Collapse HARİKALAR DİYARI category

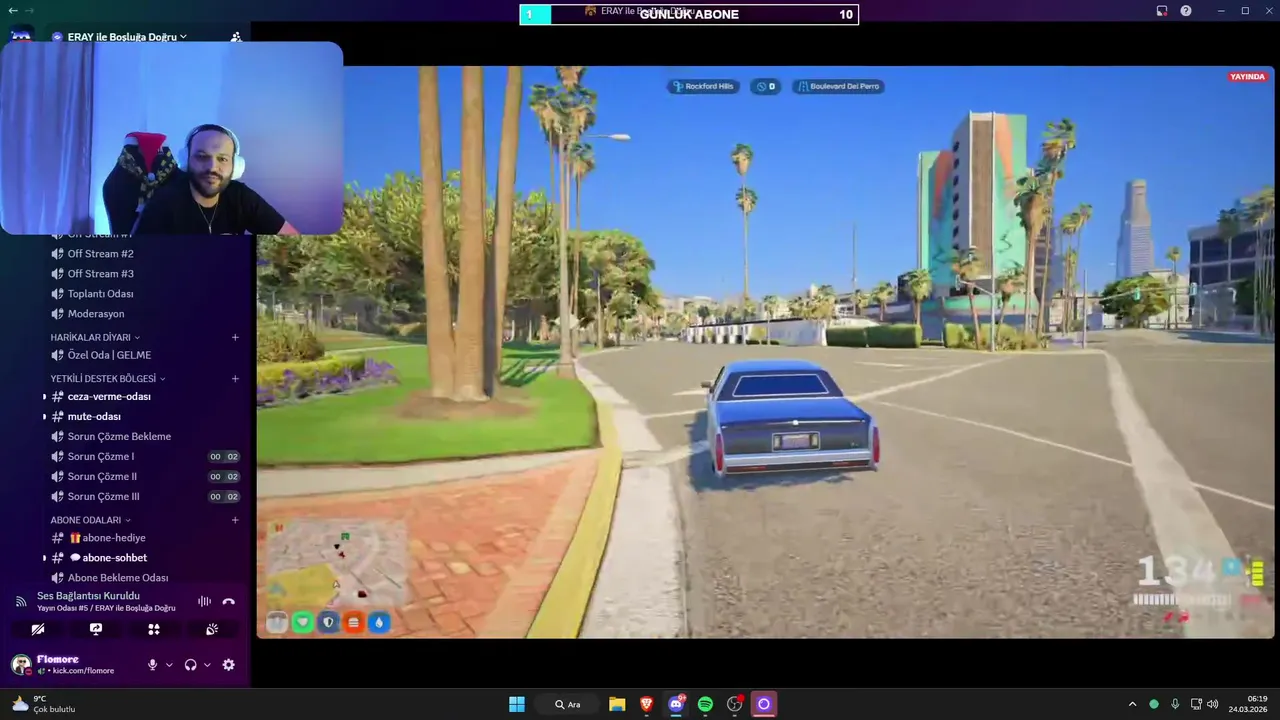pyautogui.click(x=95, y=337)
